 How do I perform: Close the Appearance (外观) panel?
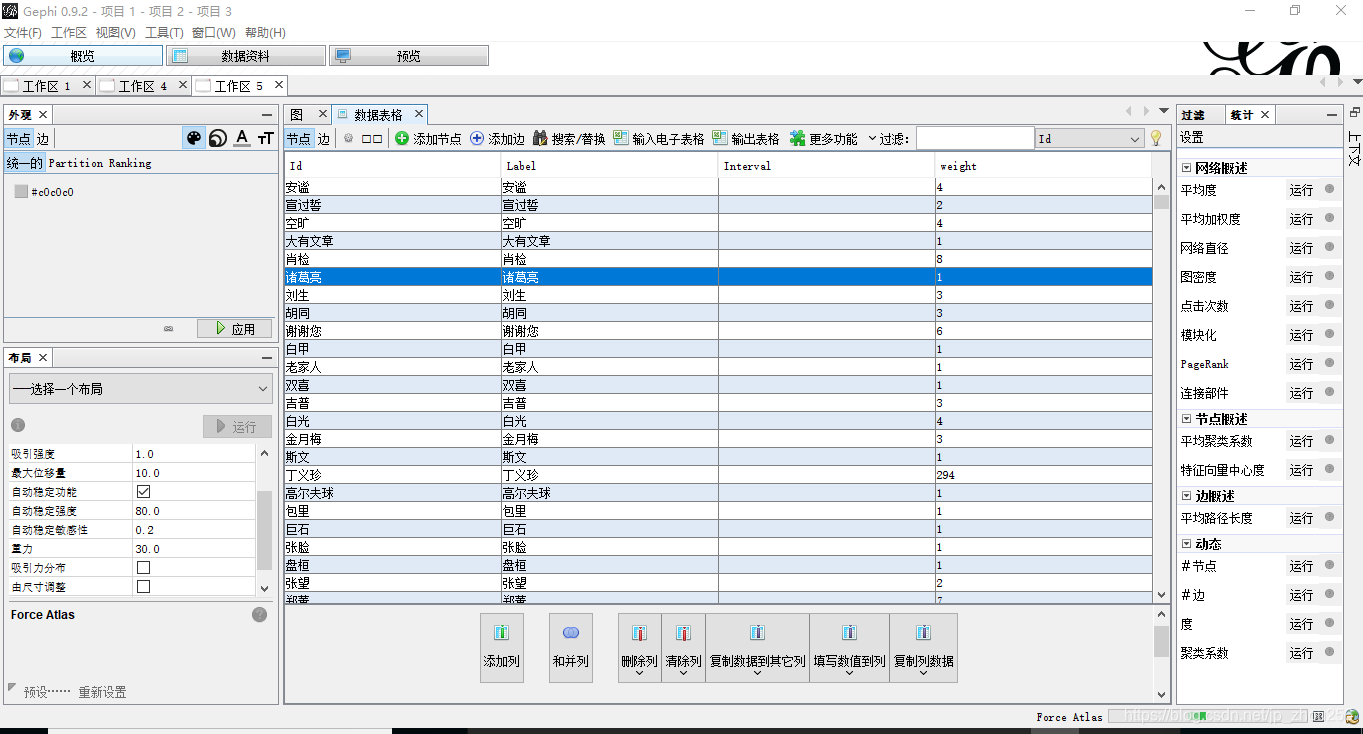coord(43,115)
